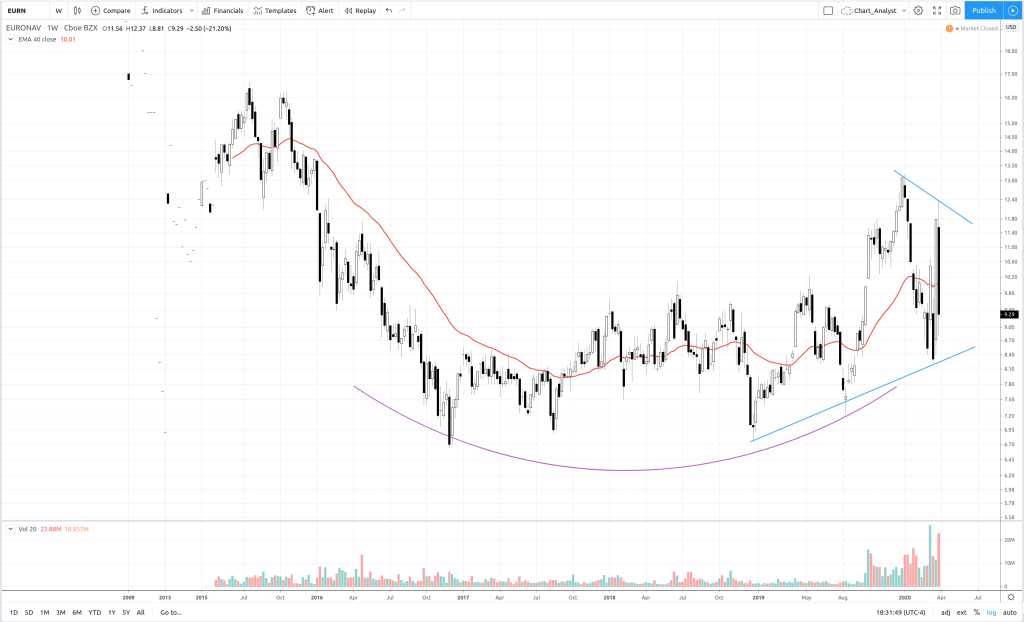1024x622 pixels.
Task: Collapse the EMA 40 indicator legend
Action: coord(9,39)
